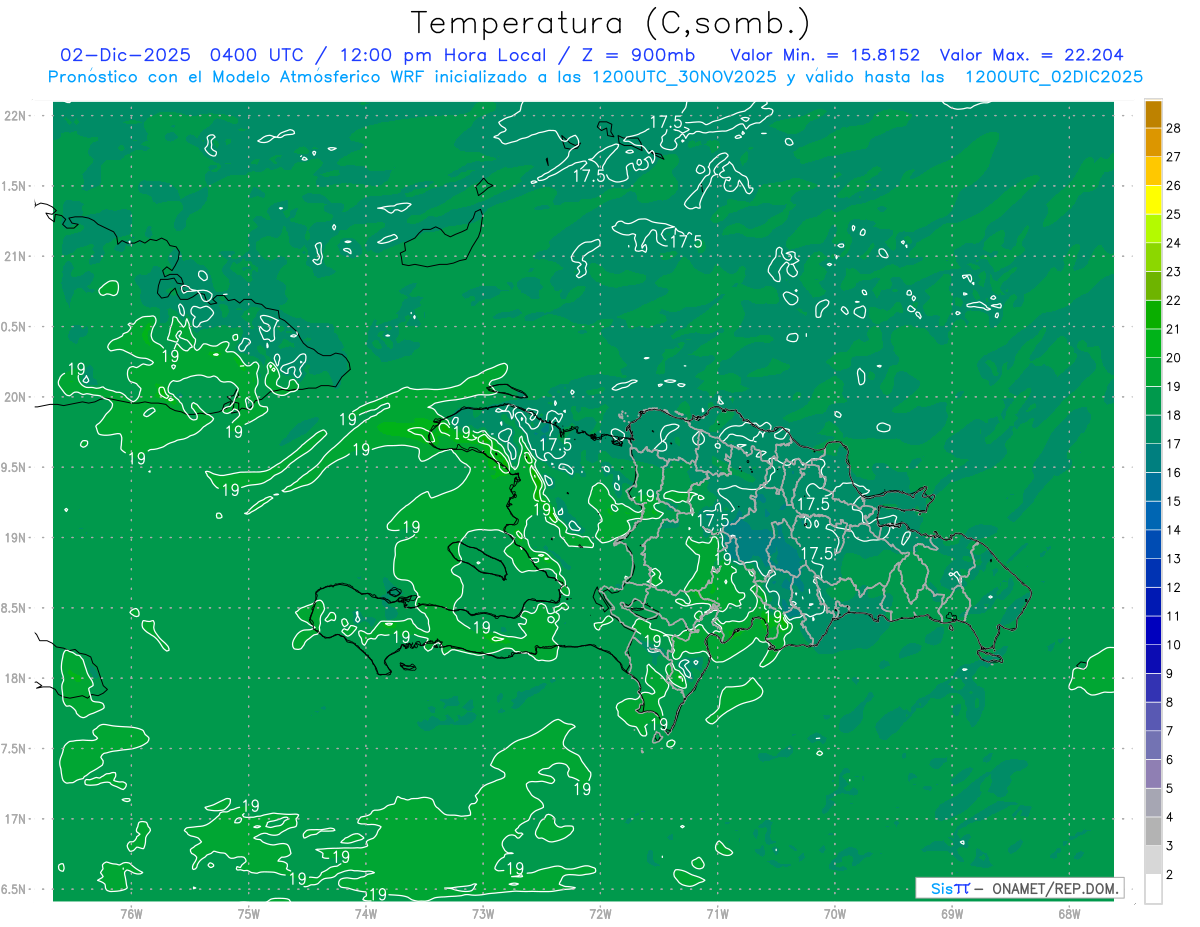Click the title 'Temperatura (C,somb.)'
This screenshot has width=1200, height=927.
[610, 23]
